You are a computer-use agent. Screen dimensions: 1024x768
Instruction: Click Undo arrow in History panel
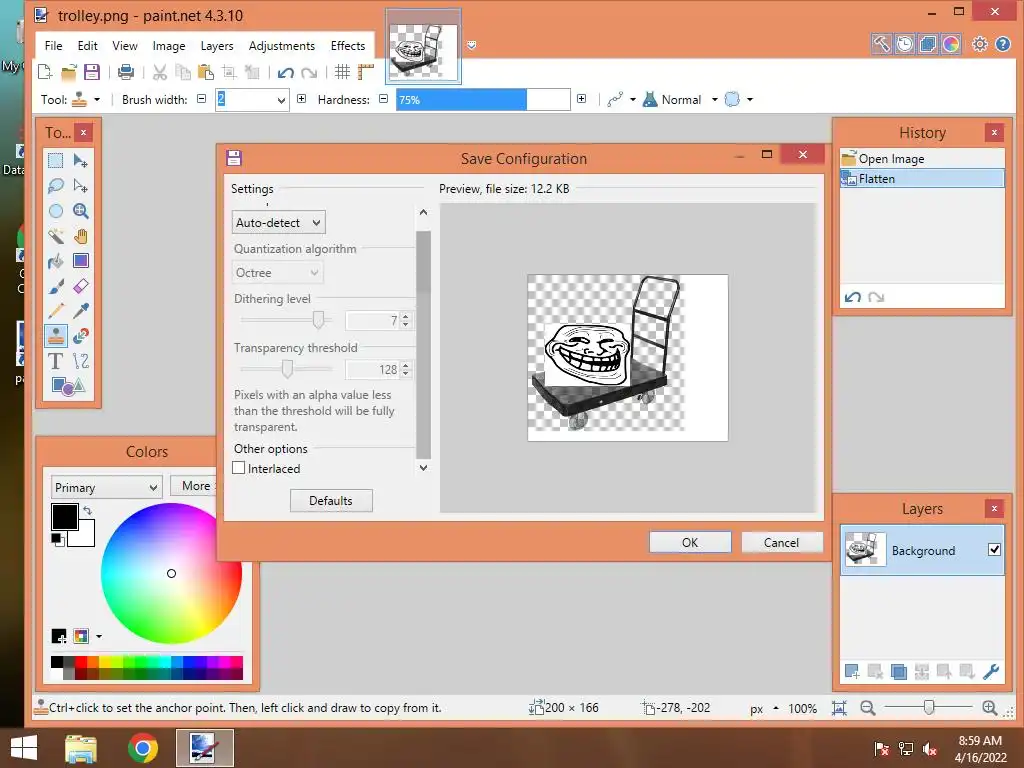click(x=852, y=297)
